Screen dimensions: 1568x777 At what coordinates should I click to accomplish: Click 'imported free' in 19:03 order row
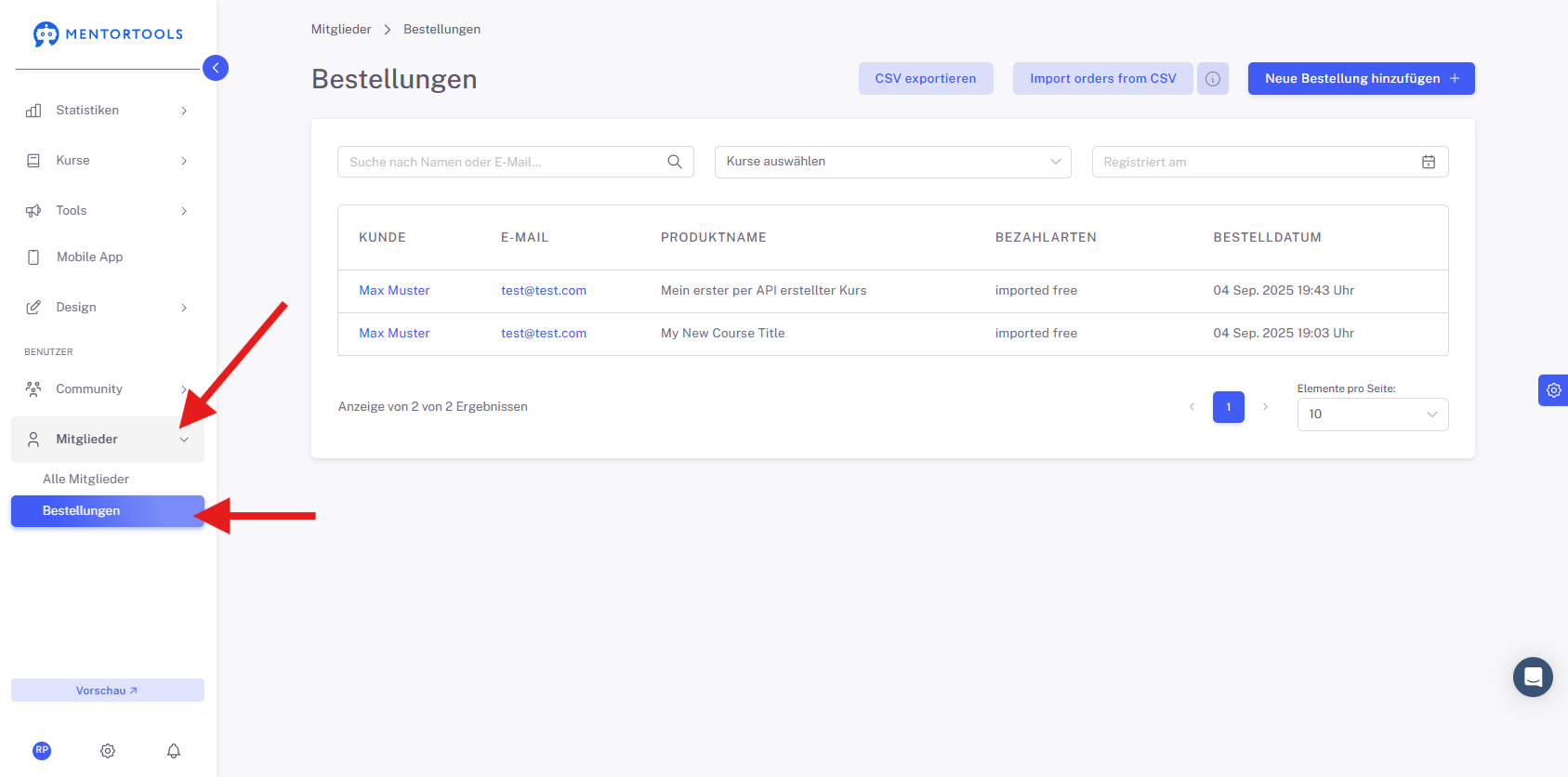pyautogui.click(x=1036, y=334)
